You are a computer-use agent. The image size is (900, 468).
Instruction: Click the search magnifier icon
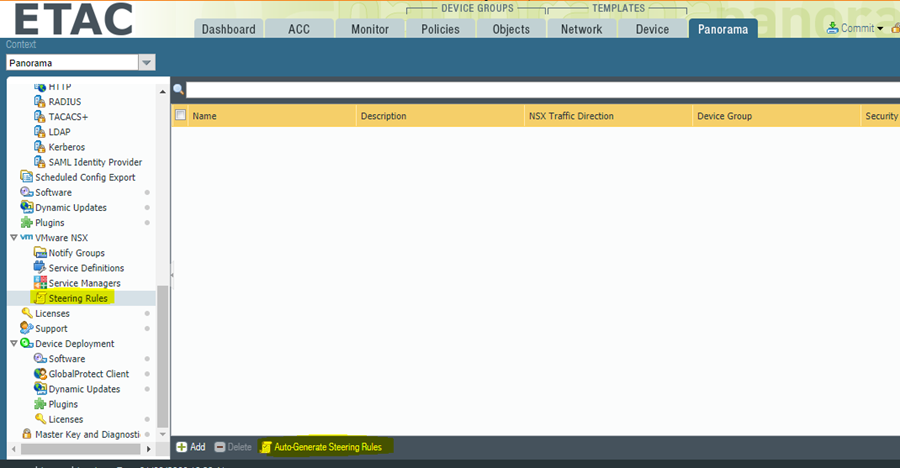click(x=179, y=89)
